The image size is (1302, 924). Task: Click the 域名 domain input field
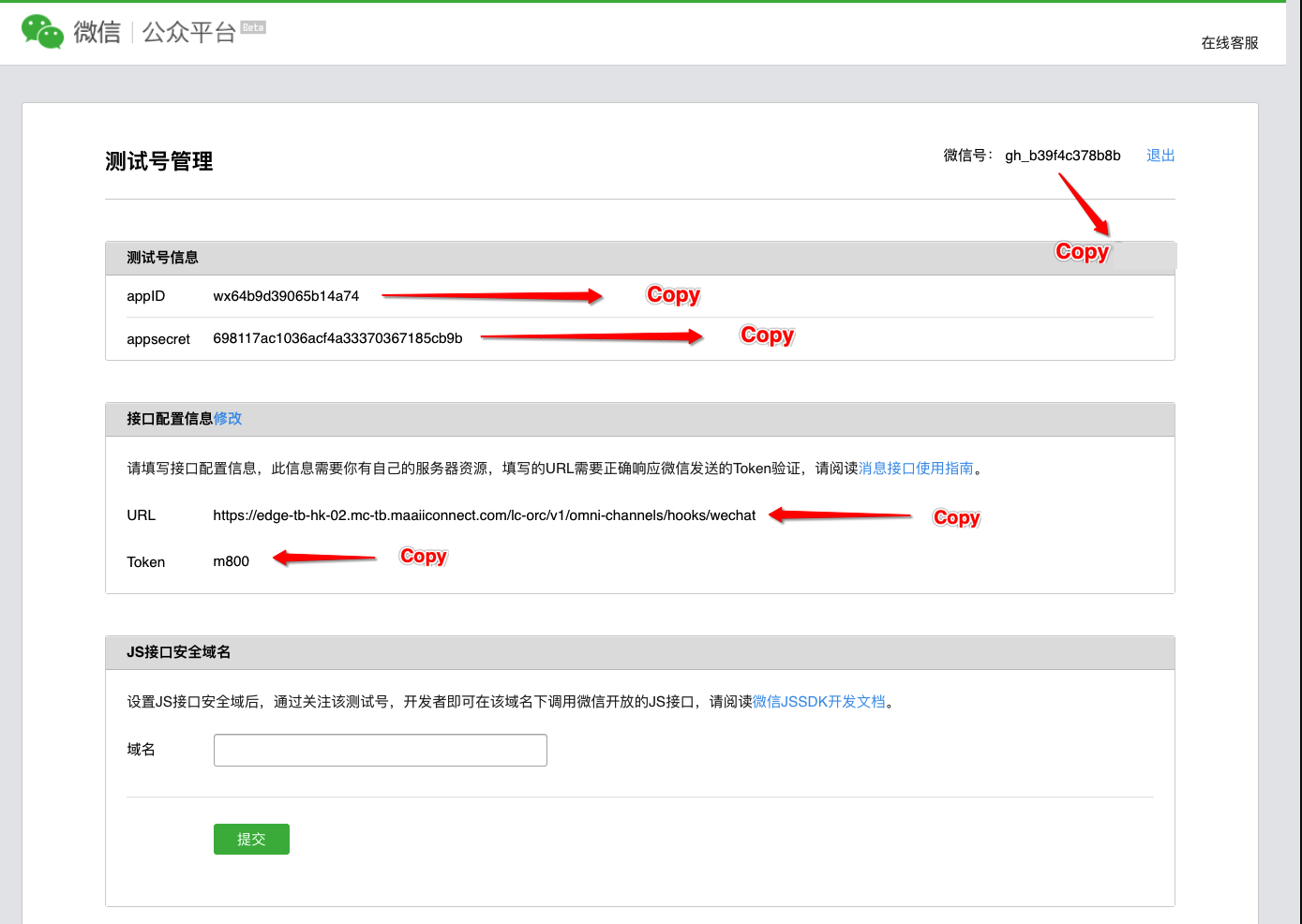(x=381, y=751)
